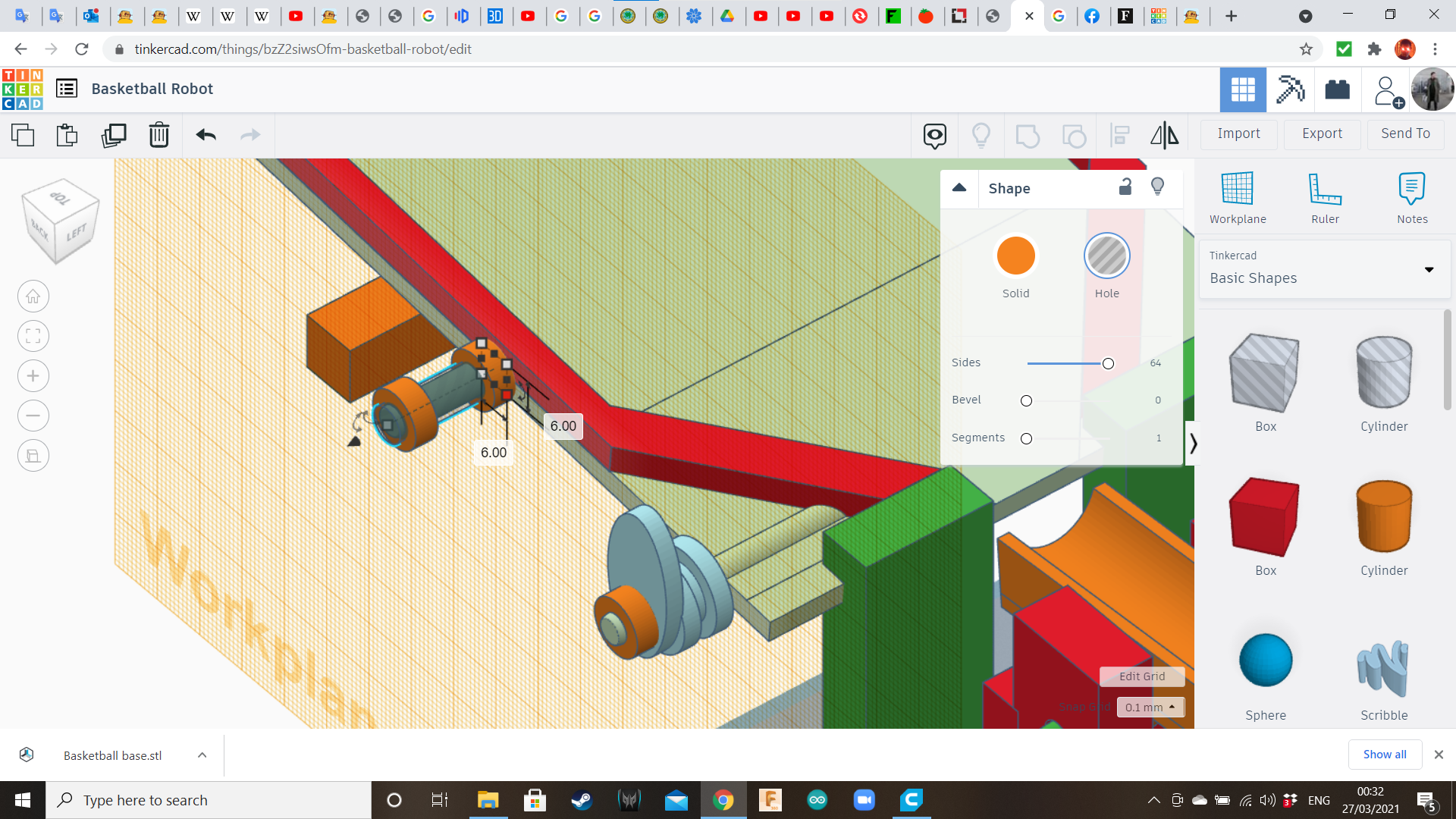
Task: Toggle shape visibility lightbulb in panel
Action: pos(1157,187)
